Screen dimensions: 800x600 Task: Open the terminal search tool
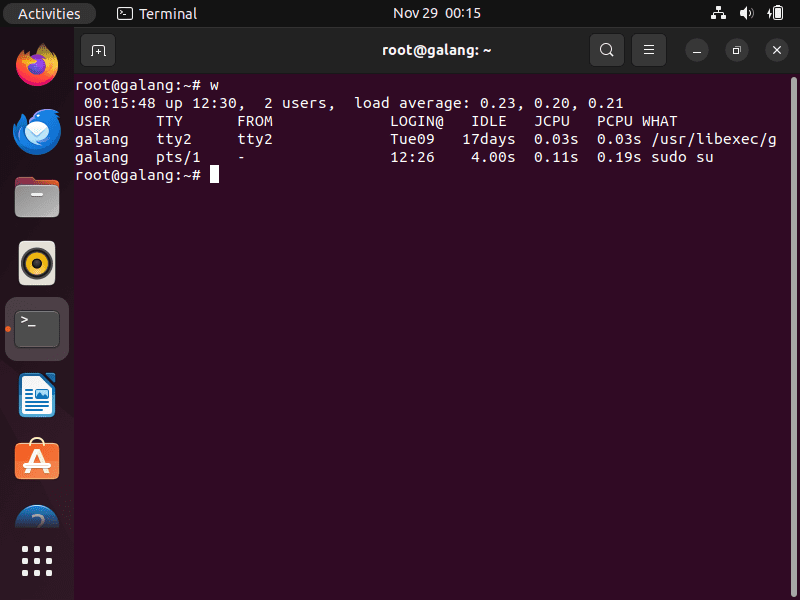607,50
